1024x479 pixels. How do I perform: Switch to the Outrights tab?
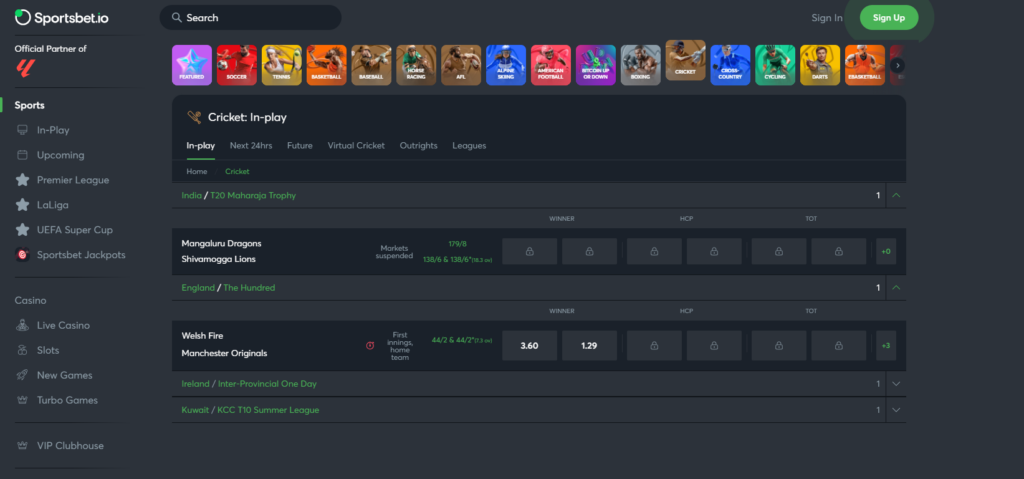click(x=419, y=146)
